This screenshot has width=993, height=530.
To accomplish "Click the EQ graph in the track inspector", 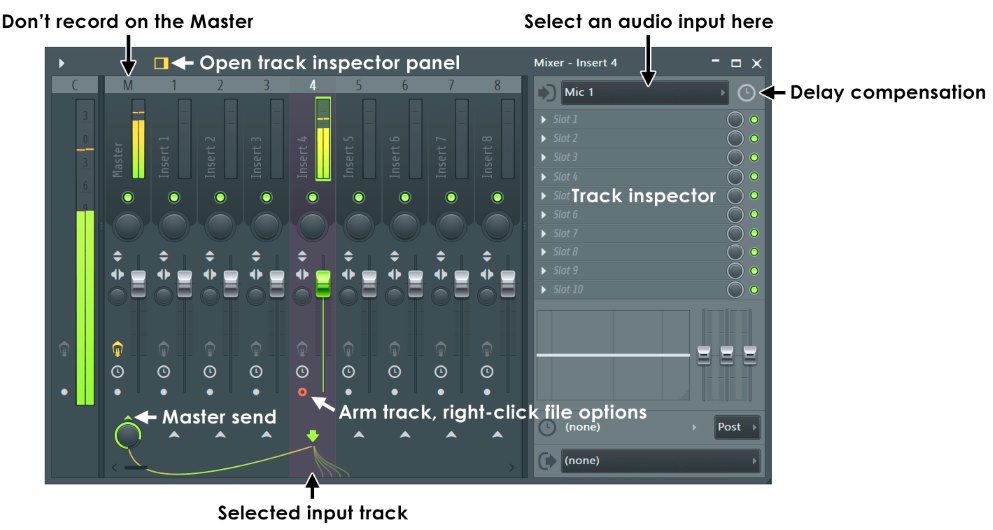I will 612,354.
